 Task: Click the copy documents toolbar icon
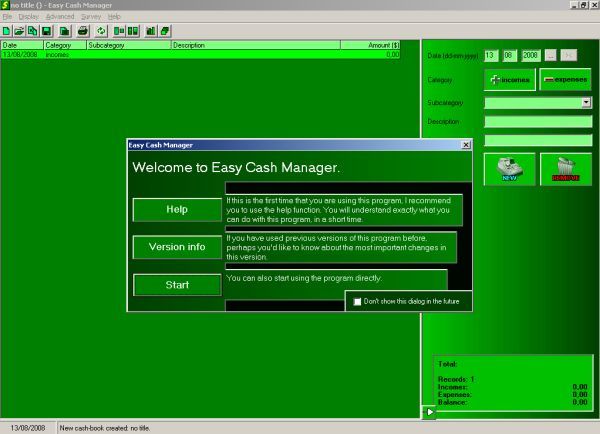point(33,31)
